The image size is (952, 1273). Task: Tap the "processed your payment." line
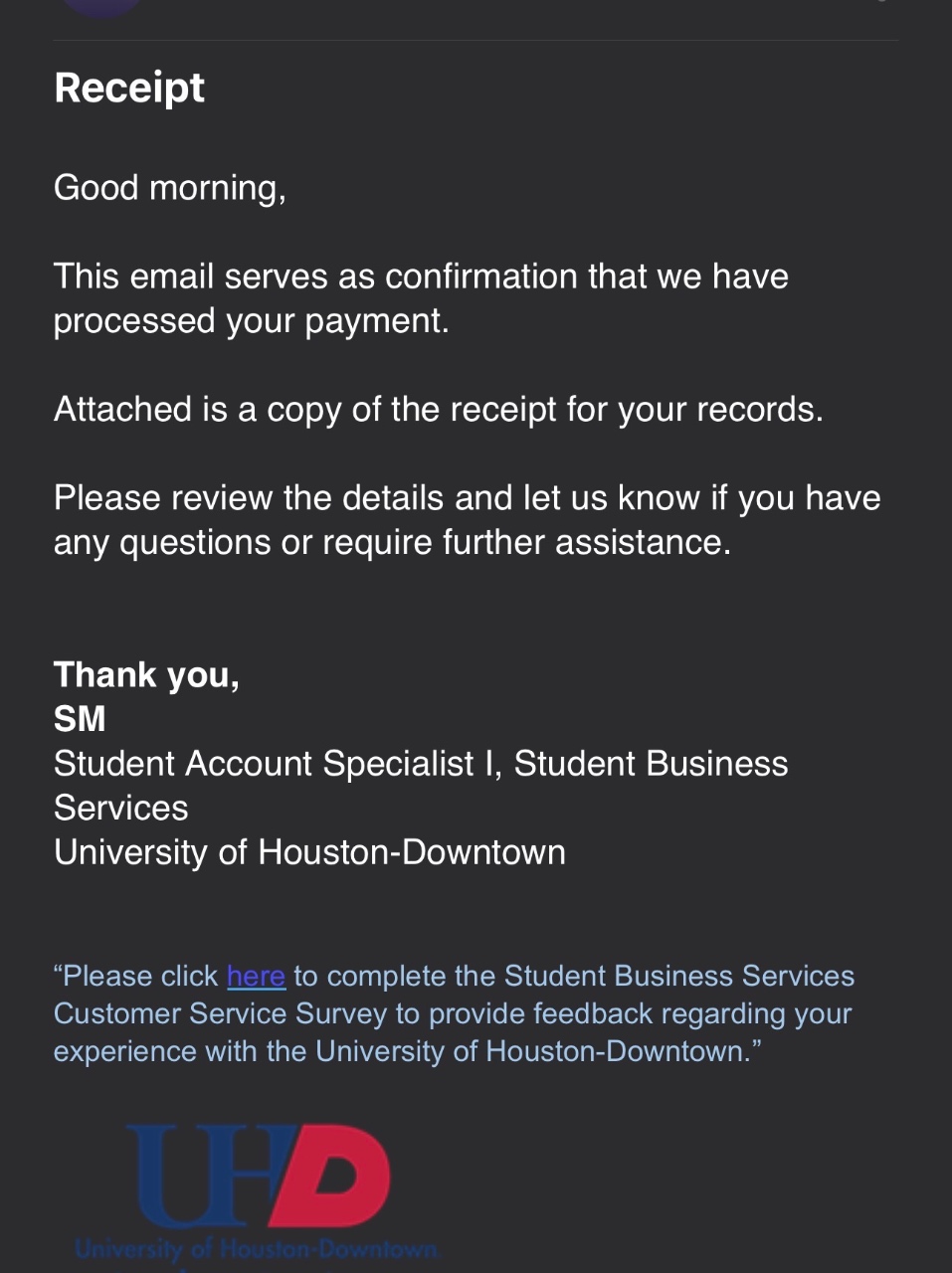252,321
